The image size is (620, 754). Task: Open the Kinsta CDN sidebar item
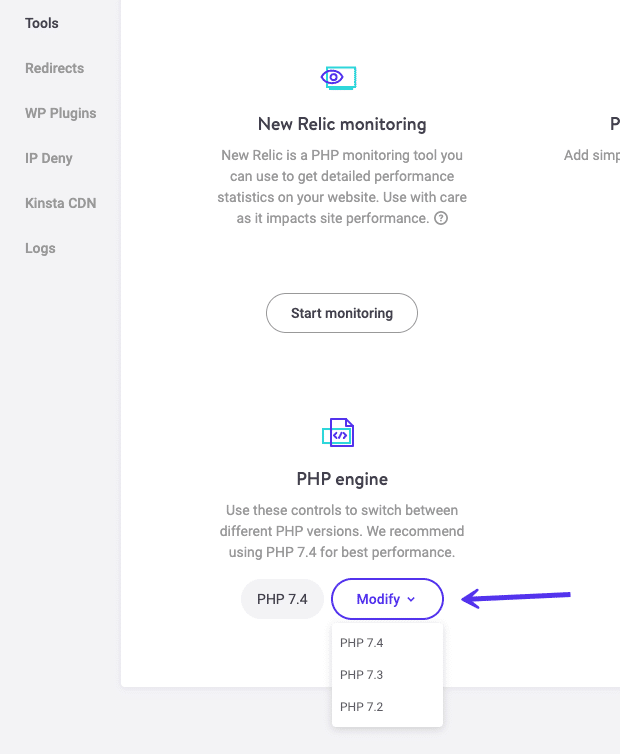(x=60, y=203)
